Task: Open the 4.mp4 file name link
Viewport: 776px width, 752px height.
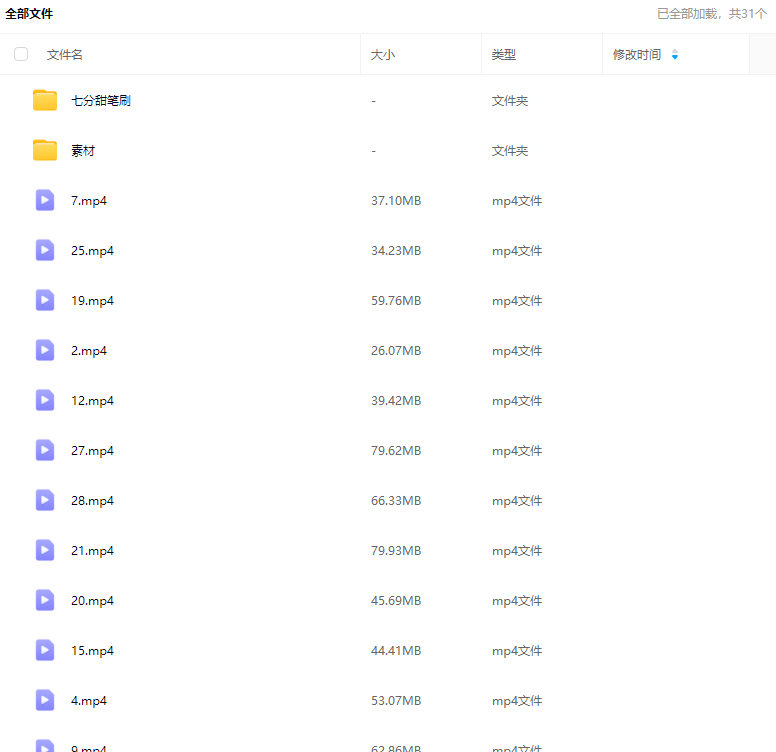Action: click(x=89, y=701)
